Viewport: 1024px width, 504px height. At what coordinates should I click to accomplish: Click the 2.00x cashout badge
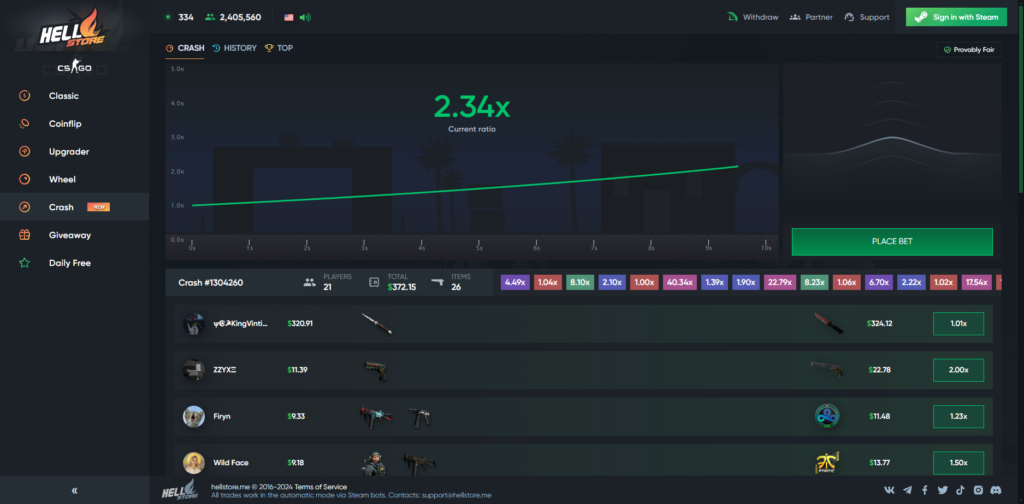coord(958,370)
